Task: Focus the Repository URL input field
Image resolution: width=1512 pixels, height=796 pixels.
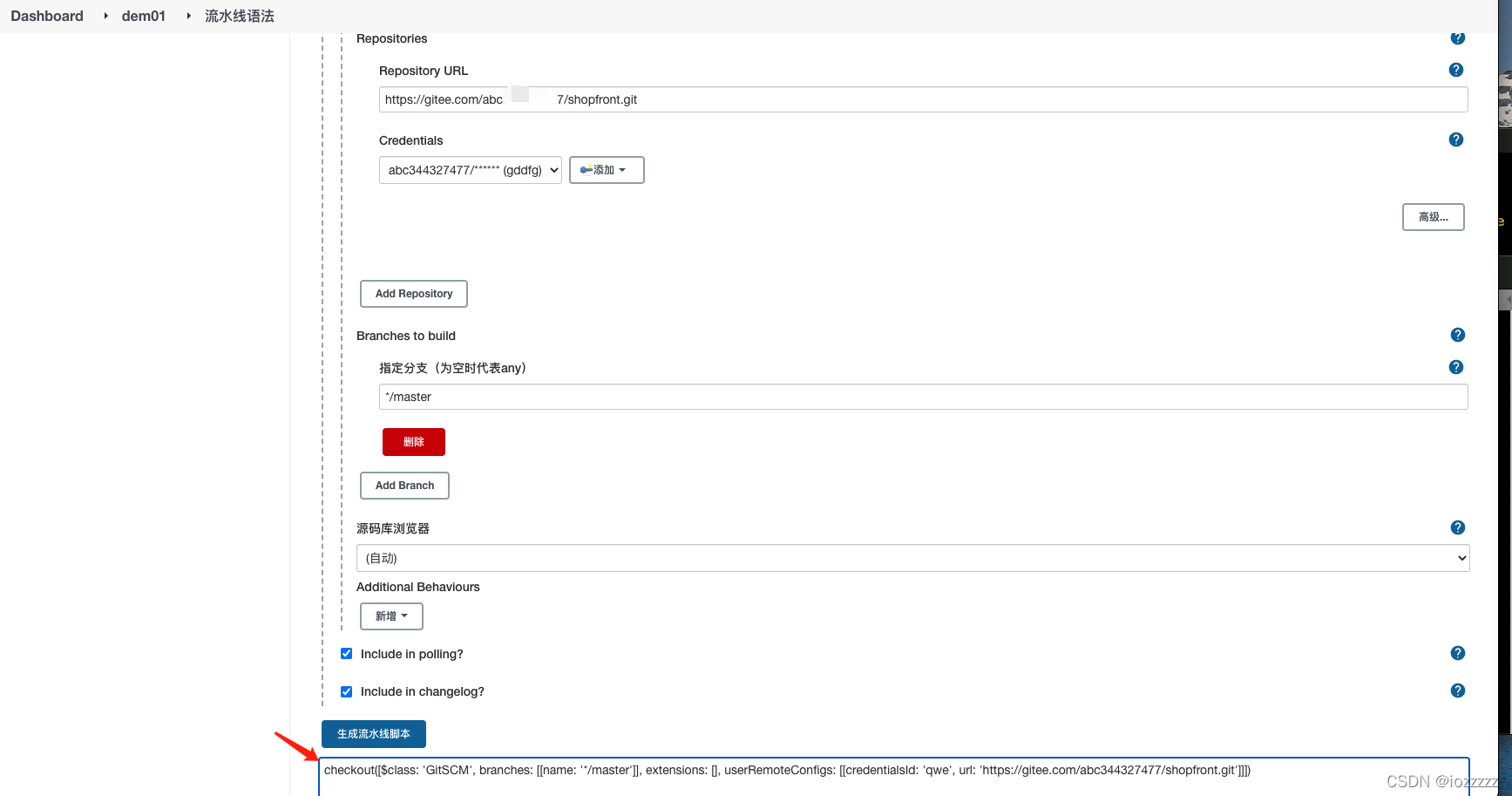Action: pyautogui.click(x=923, y=99)
